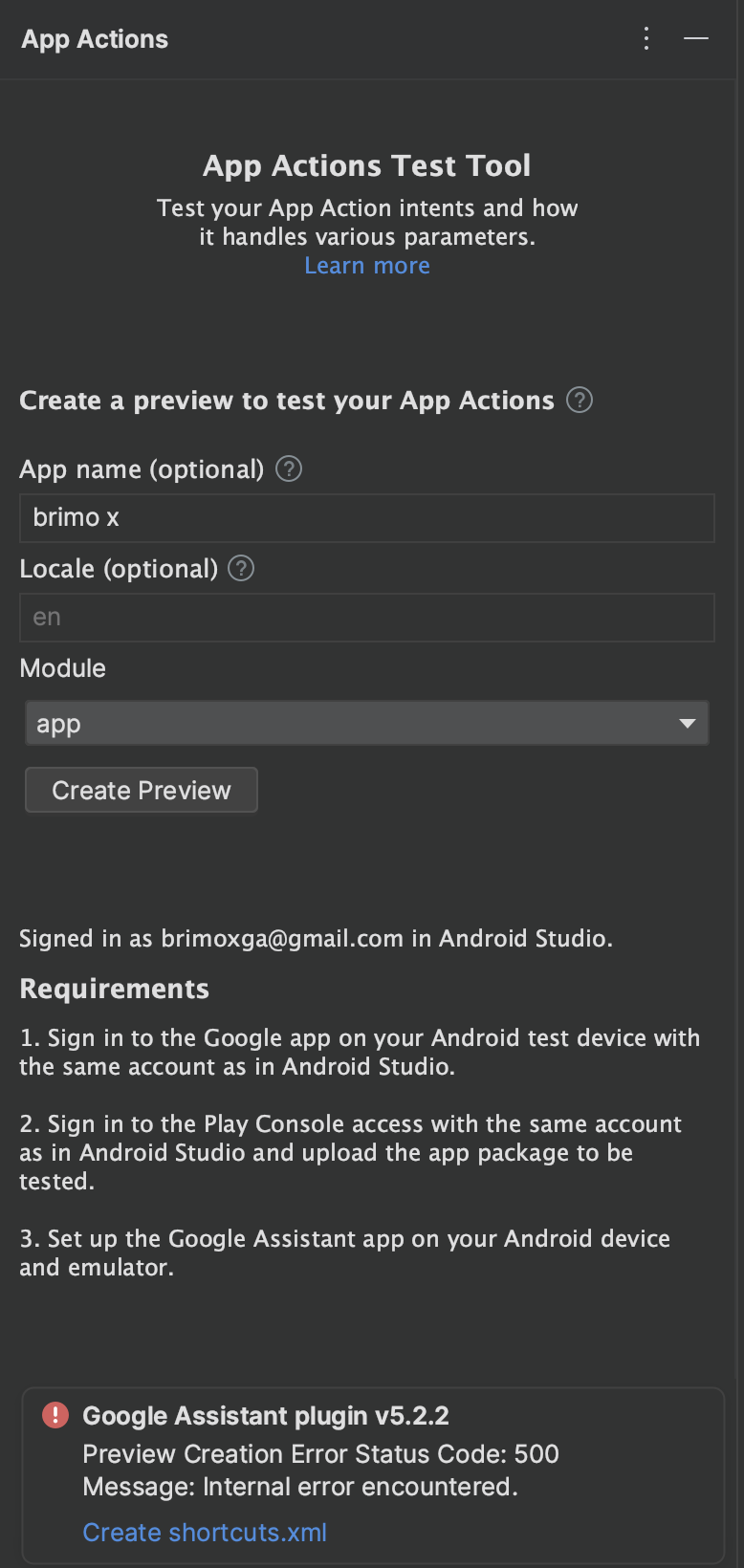Focus the App name field containing brimo x
Screen dimensions: 744x1568
(x=367, y=518)
